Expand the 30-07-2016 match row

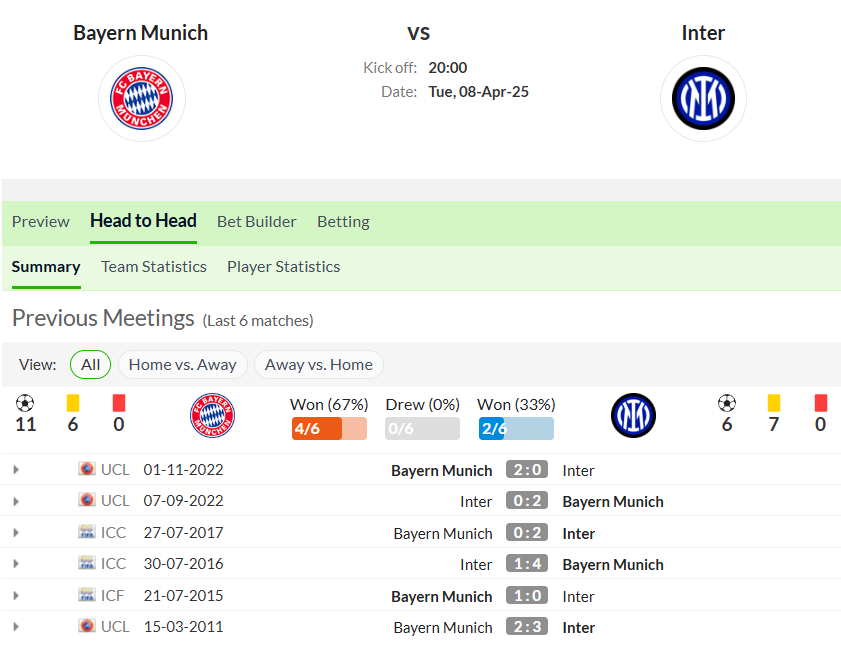[16, 564]
